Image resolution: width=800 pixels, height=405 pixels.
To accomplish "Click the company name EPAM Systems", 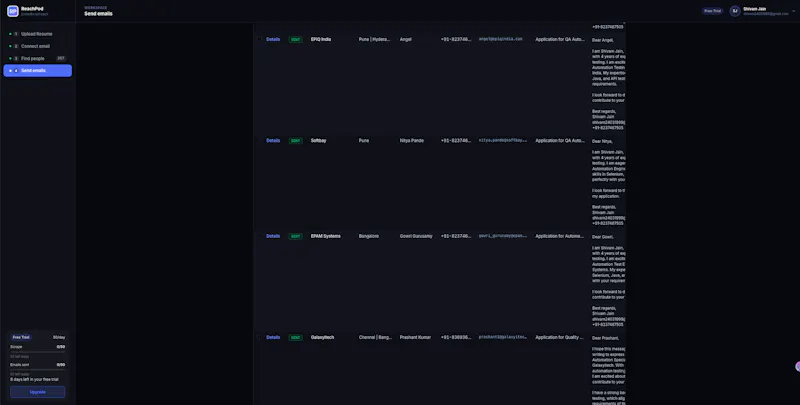I will pyautogui.click(x=326, y=236).
